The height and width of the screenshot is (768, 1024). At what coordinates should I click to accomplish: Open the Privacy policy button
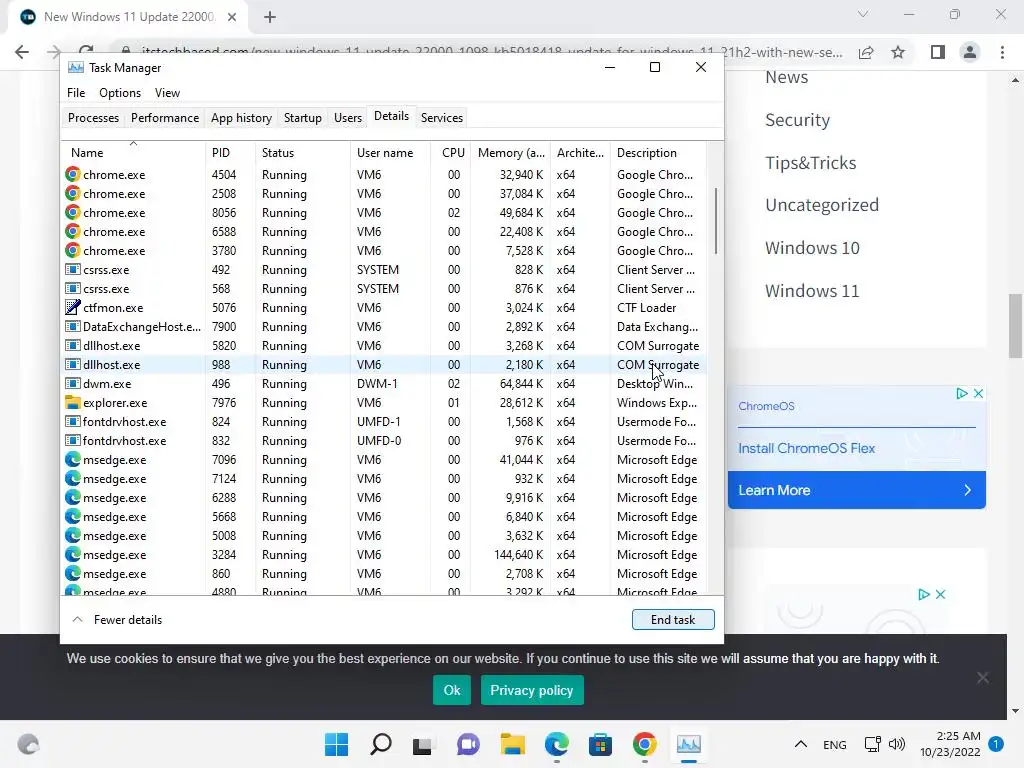(532, 690)
